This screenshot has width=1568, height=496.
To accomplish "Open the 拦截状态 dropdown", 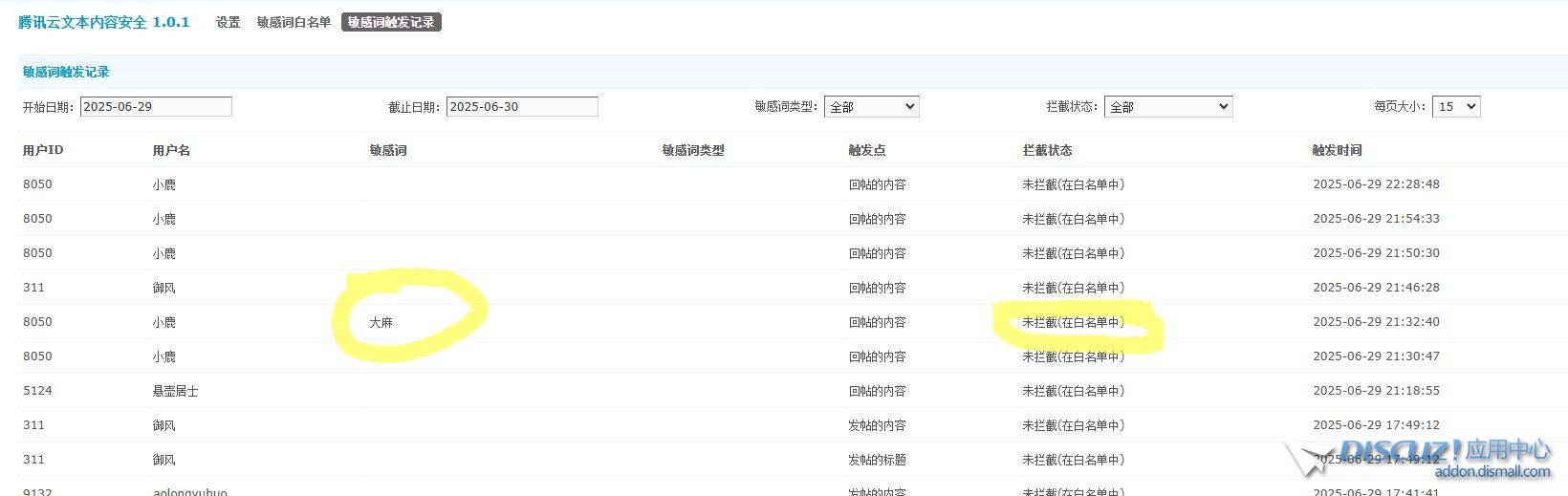I will [x=1168, y=107].
